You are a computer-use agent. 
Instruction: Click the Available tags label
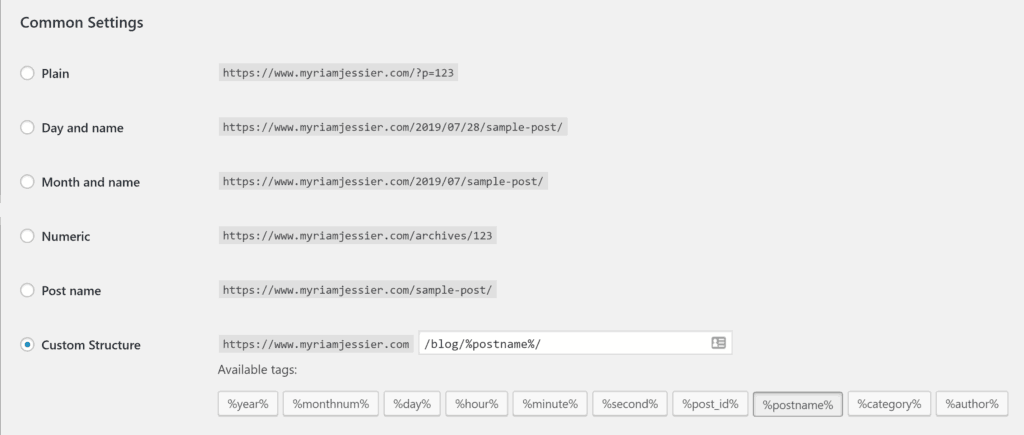coord(257,370)
